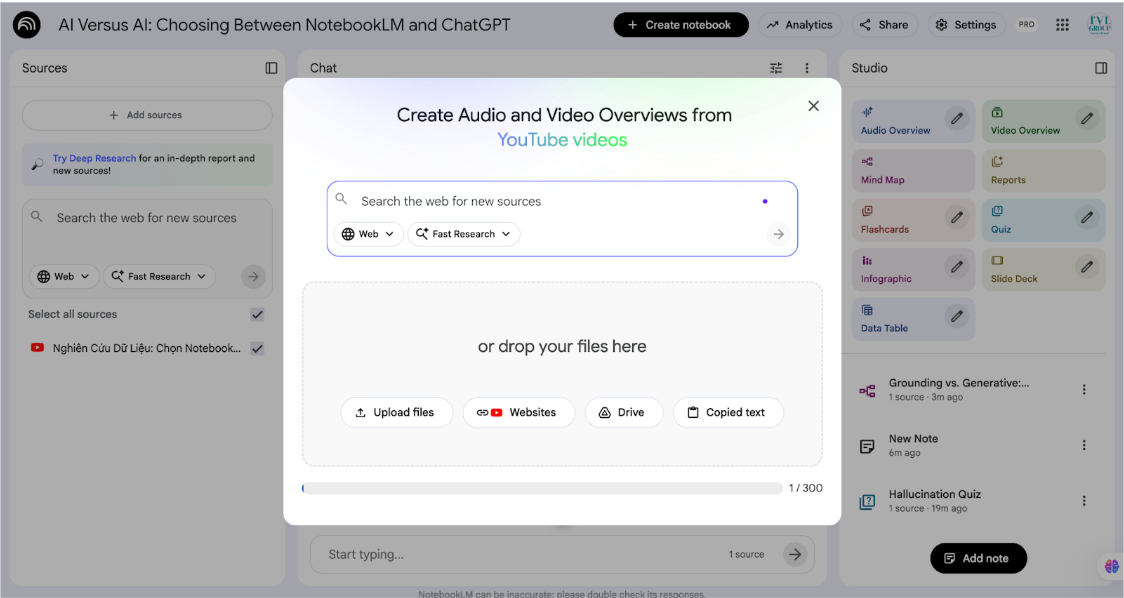The width and height of the screenshot is (1124, 598).
Task: Click the Upload files button
Action: [396, 412]
